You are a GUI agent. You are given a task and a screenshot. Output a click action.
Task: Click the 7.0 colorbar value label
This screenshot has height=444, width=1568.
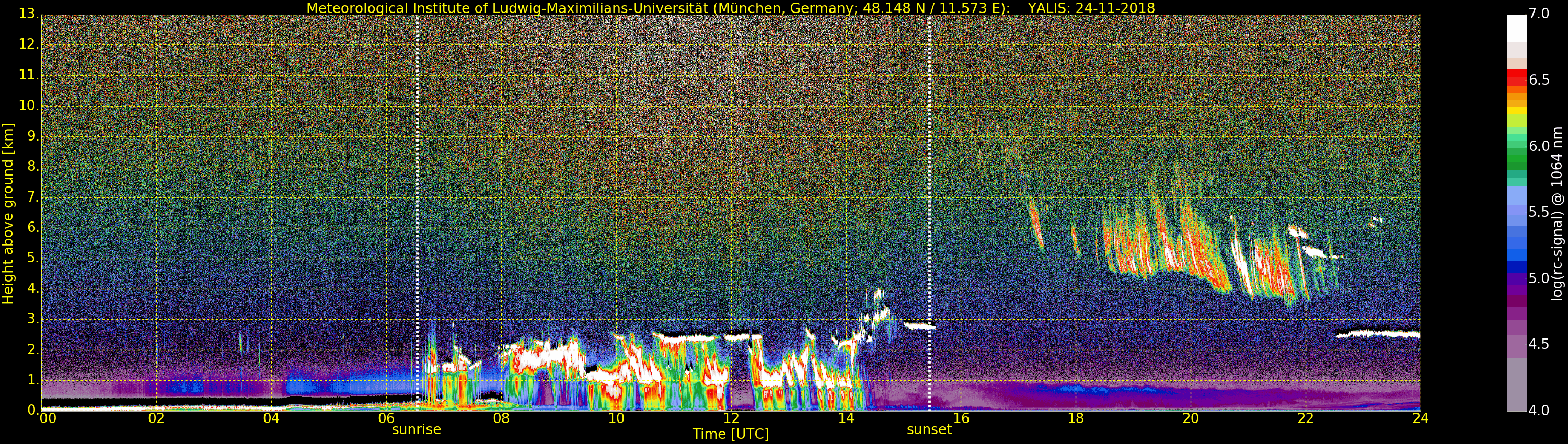click(1539, 14)
